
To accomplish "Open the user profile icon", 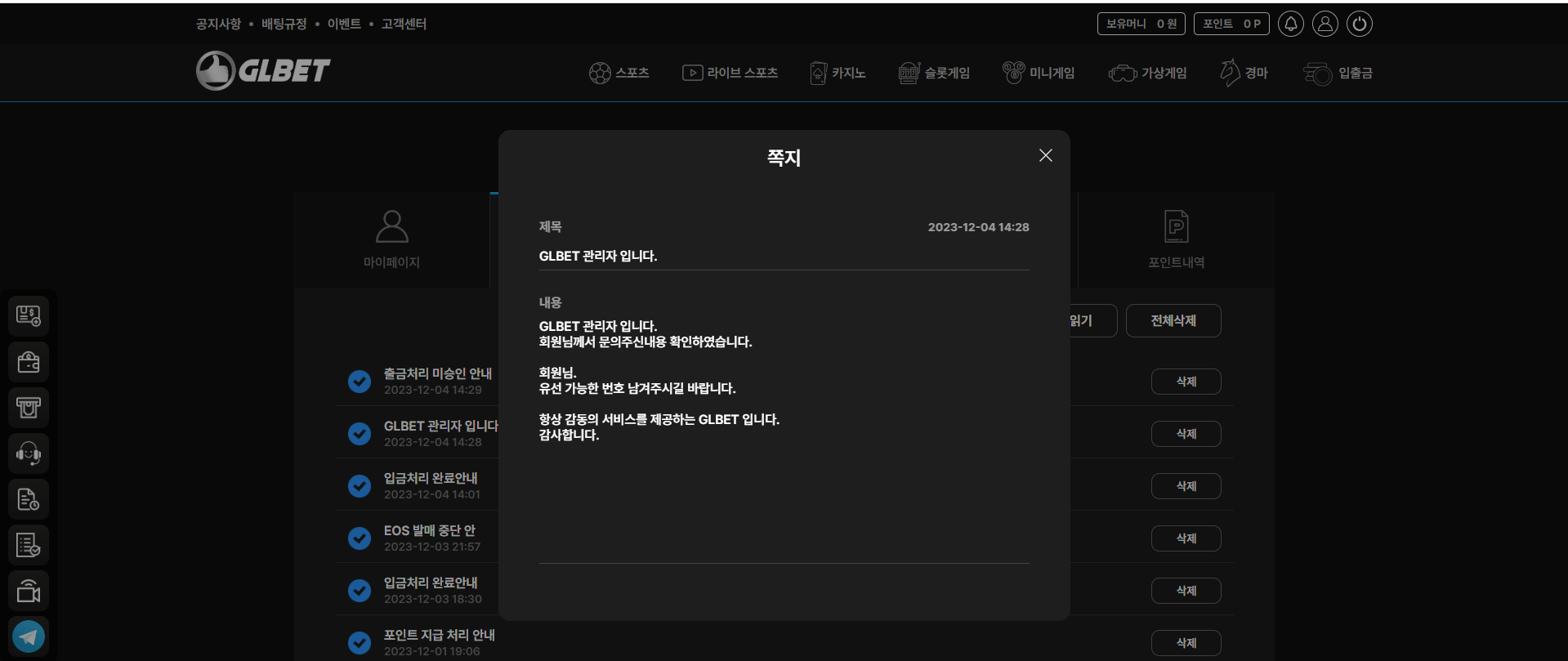I will coord(1325,24).
